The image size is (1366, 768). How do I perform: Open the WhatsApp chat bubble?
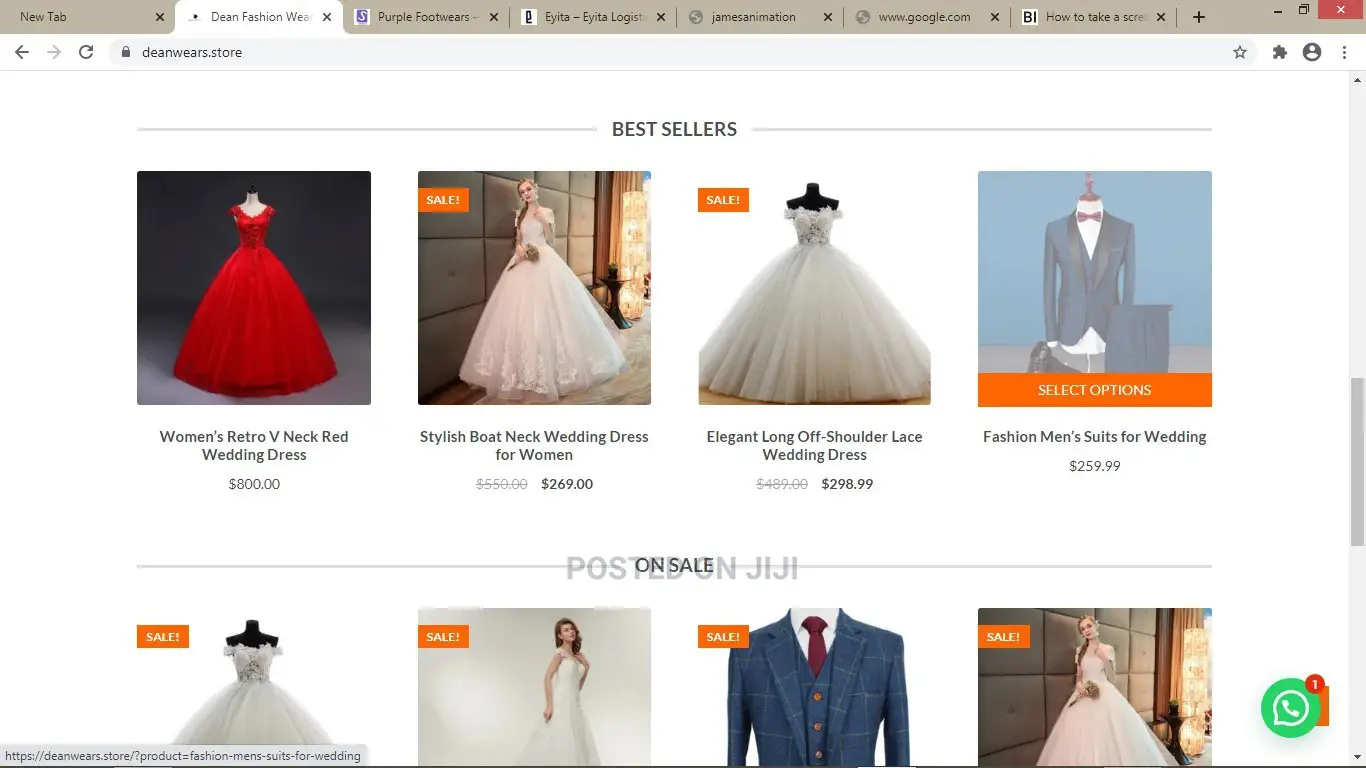coord(1291,708)
